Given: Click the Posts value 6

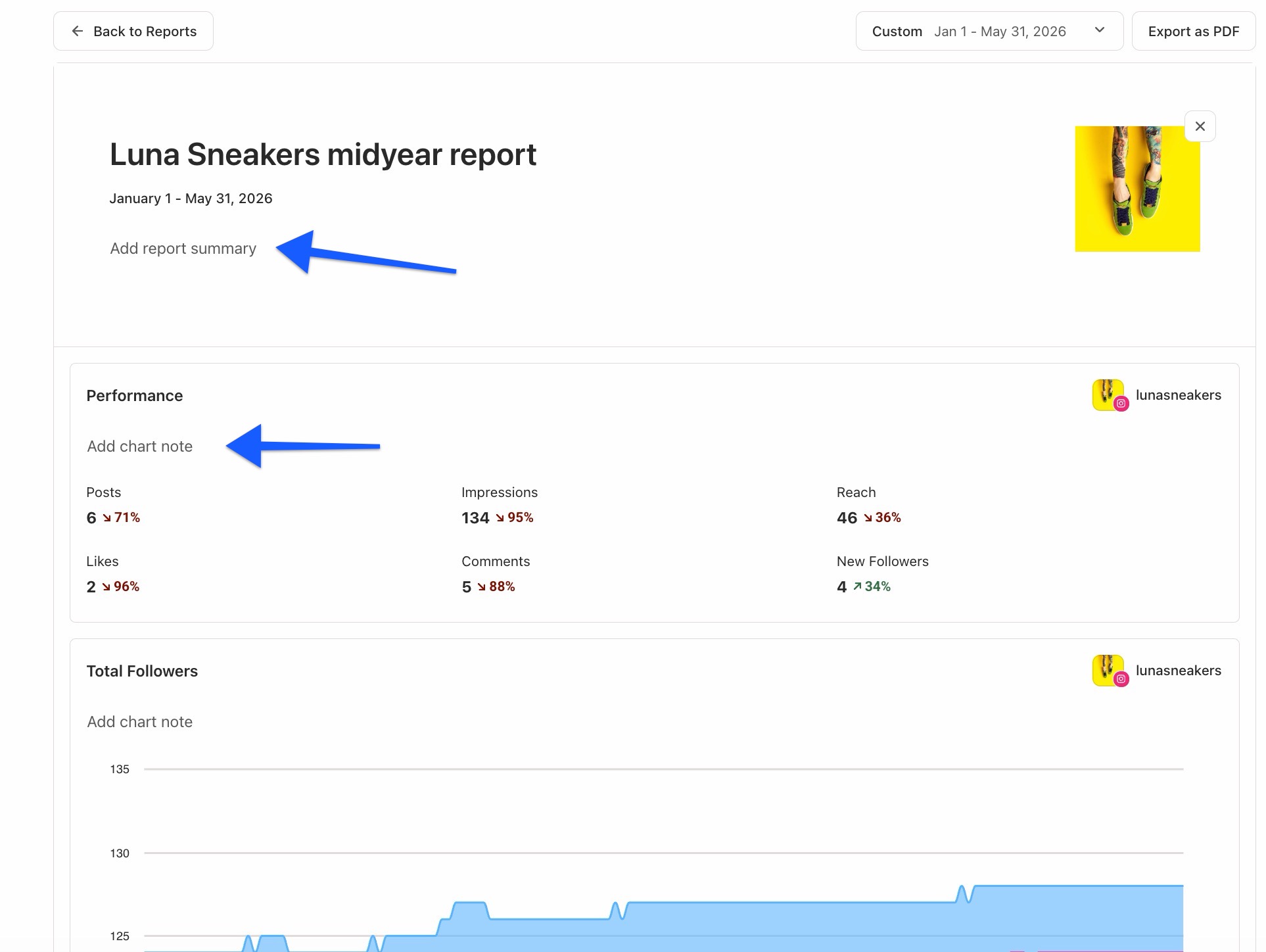Looking at the screenshot, I should click(x=91, y=518).
